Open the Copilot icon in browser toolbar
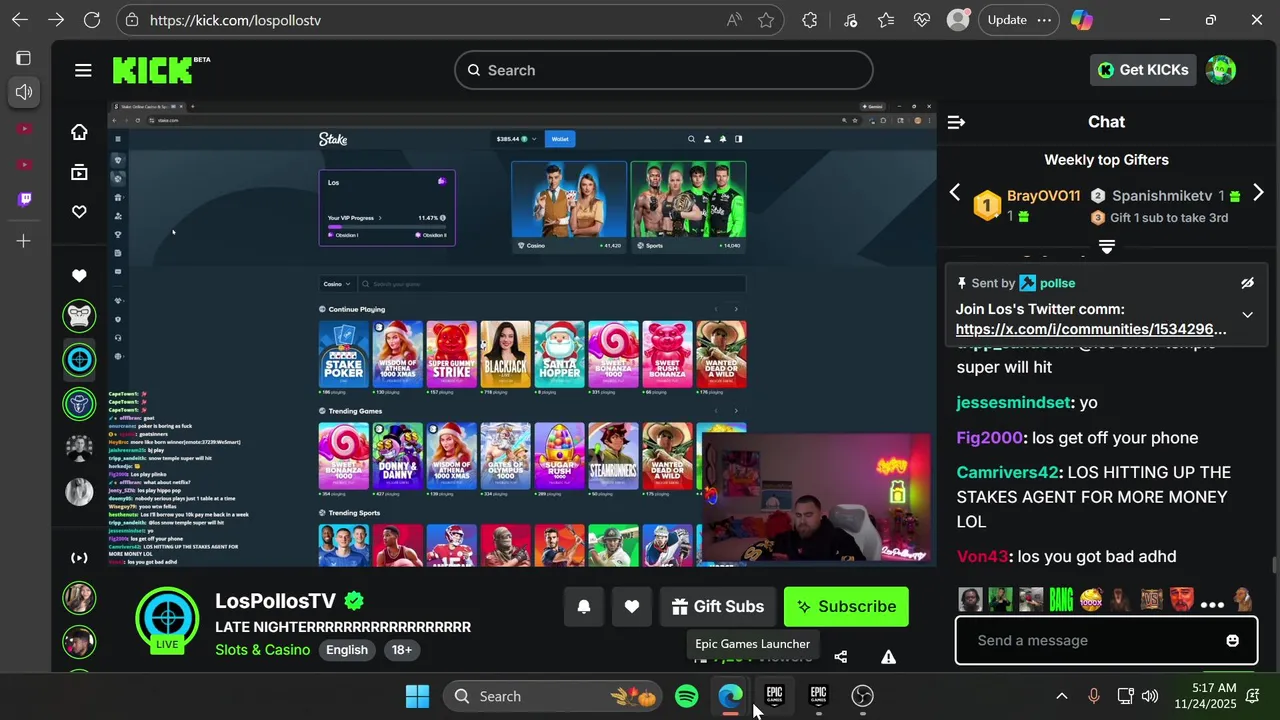 tap(1081, 20)
